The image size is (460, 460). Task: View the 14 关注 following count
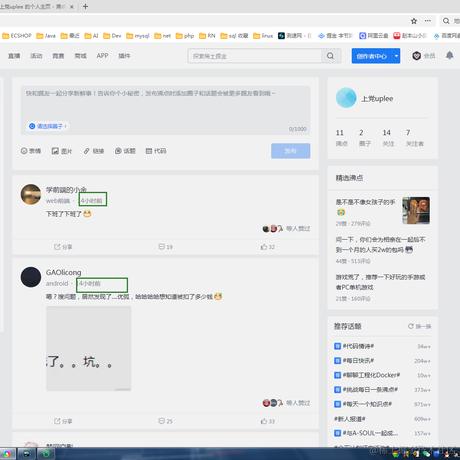tap(388, 138)
